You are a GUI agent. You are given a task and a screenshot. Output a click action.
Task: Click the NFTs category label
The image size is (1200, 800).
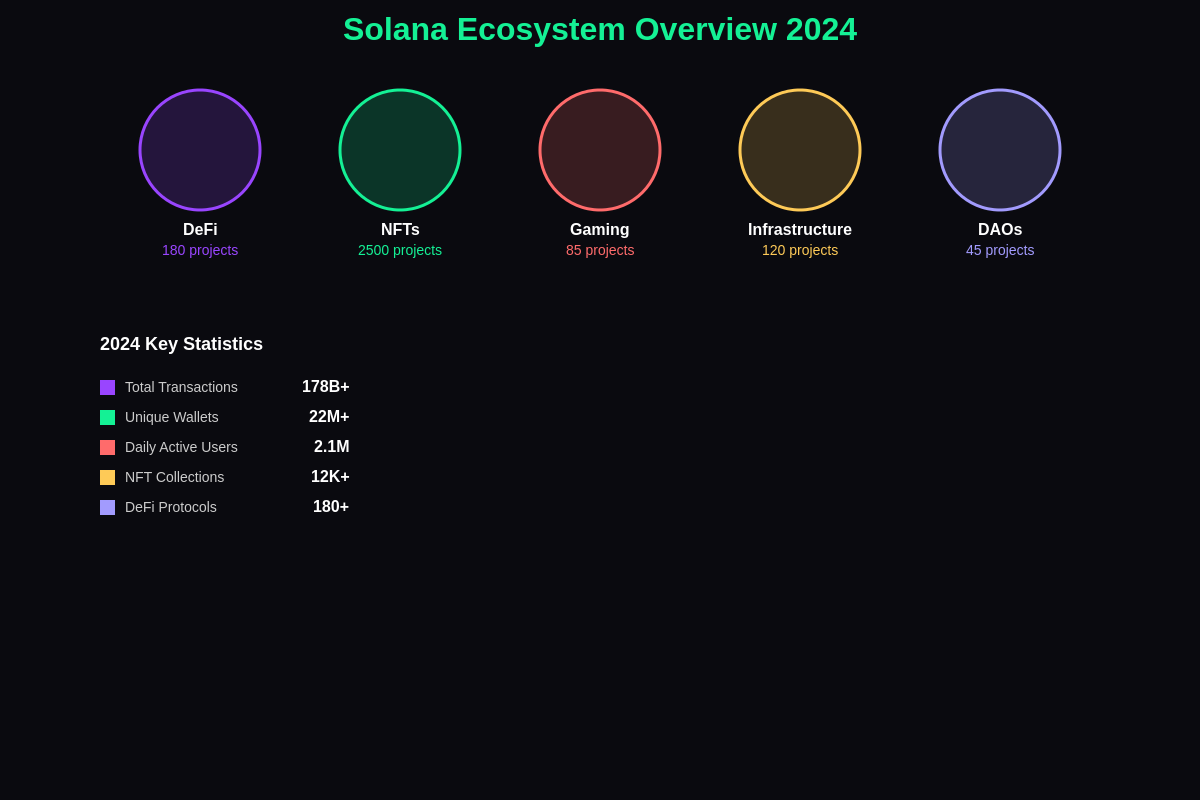[400, 230]
